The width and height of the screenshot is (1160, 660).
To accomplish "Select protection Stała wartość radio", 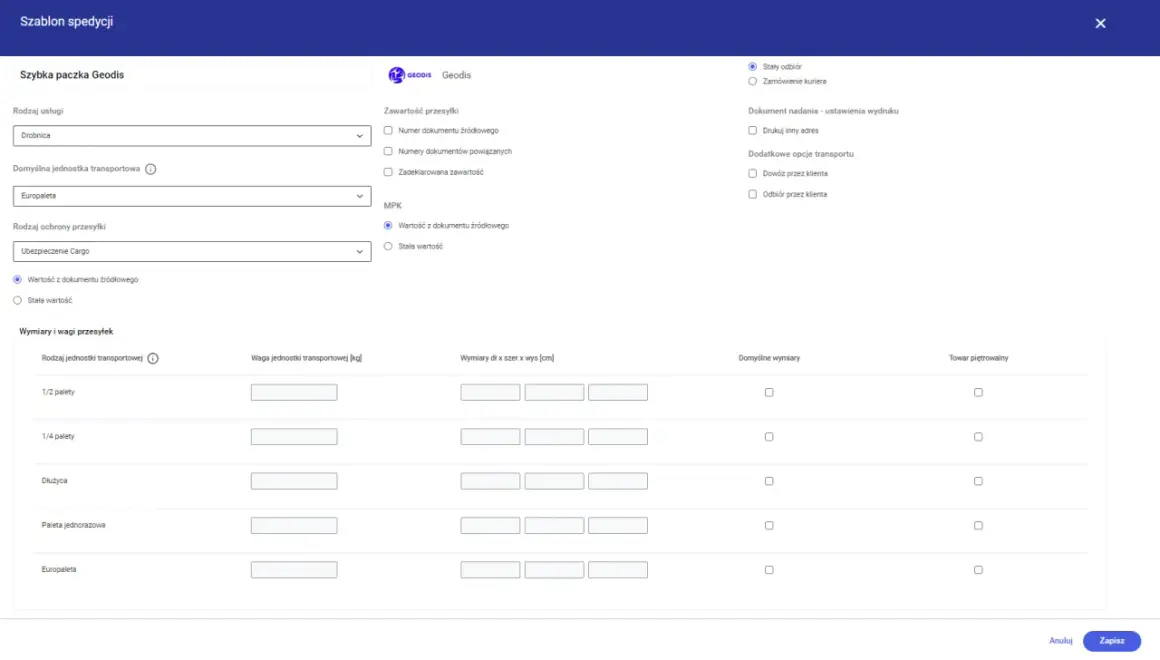I will 17,300.
